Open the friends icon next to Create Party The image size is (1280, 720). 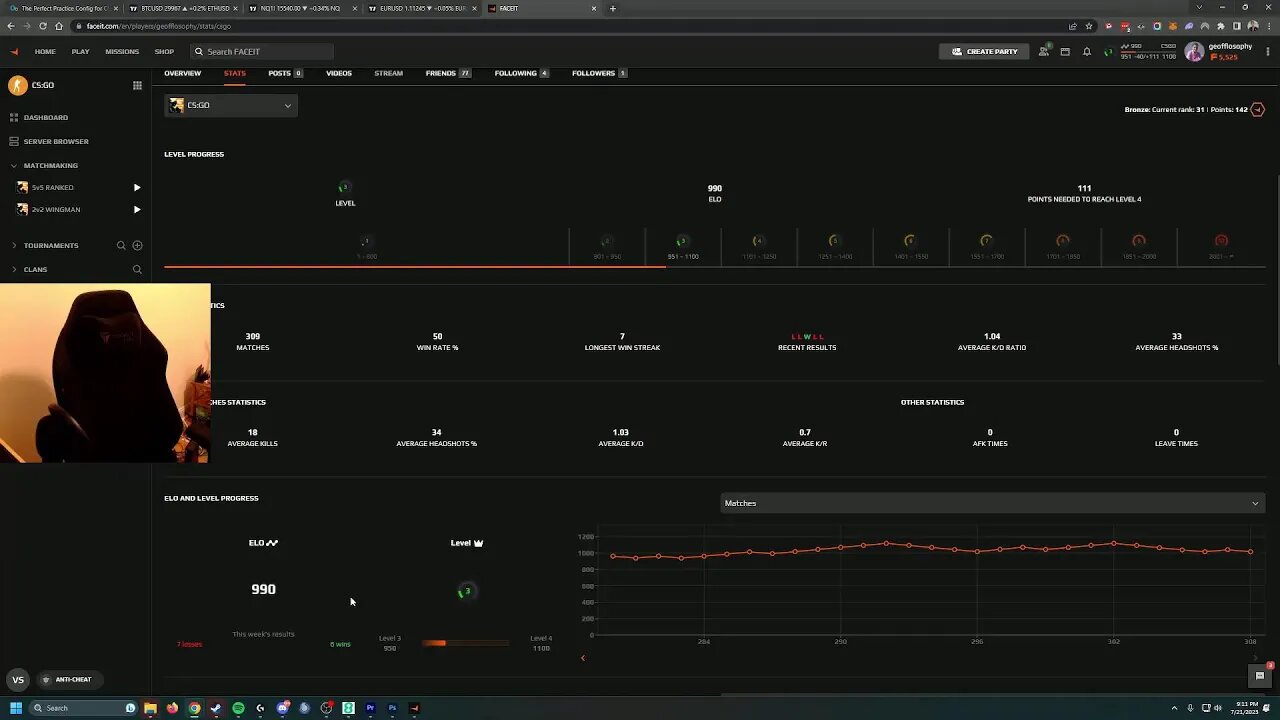1044,51
